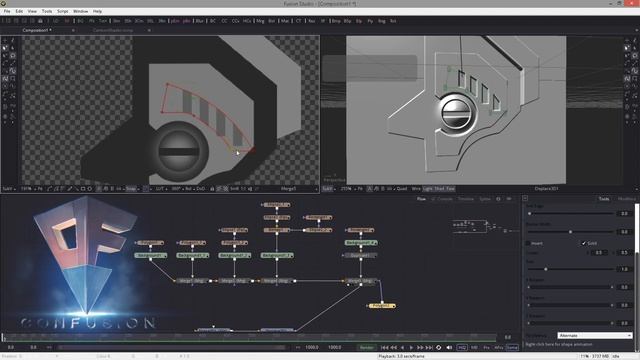The image size is (640, 360).
Task: Toggle Fast mode in 3D viewer
Action: (450, 189)
